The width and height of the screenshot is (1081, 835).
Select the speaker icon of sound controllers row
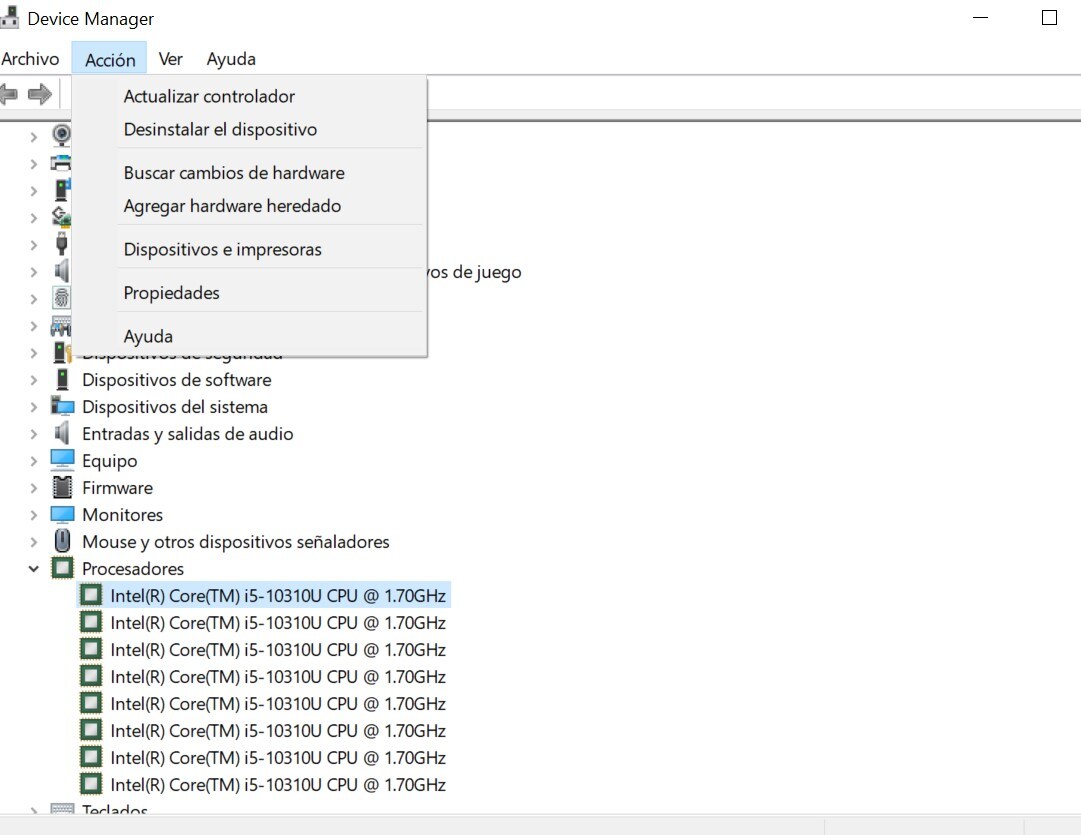pyautogui.click(x=61, y=271)
